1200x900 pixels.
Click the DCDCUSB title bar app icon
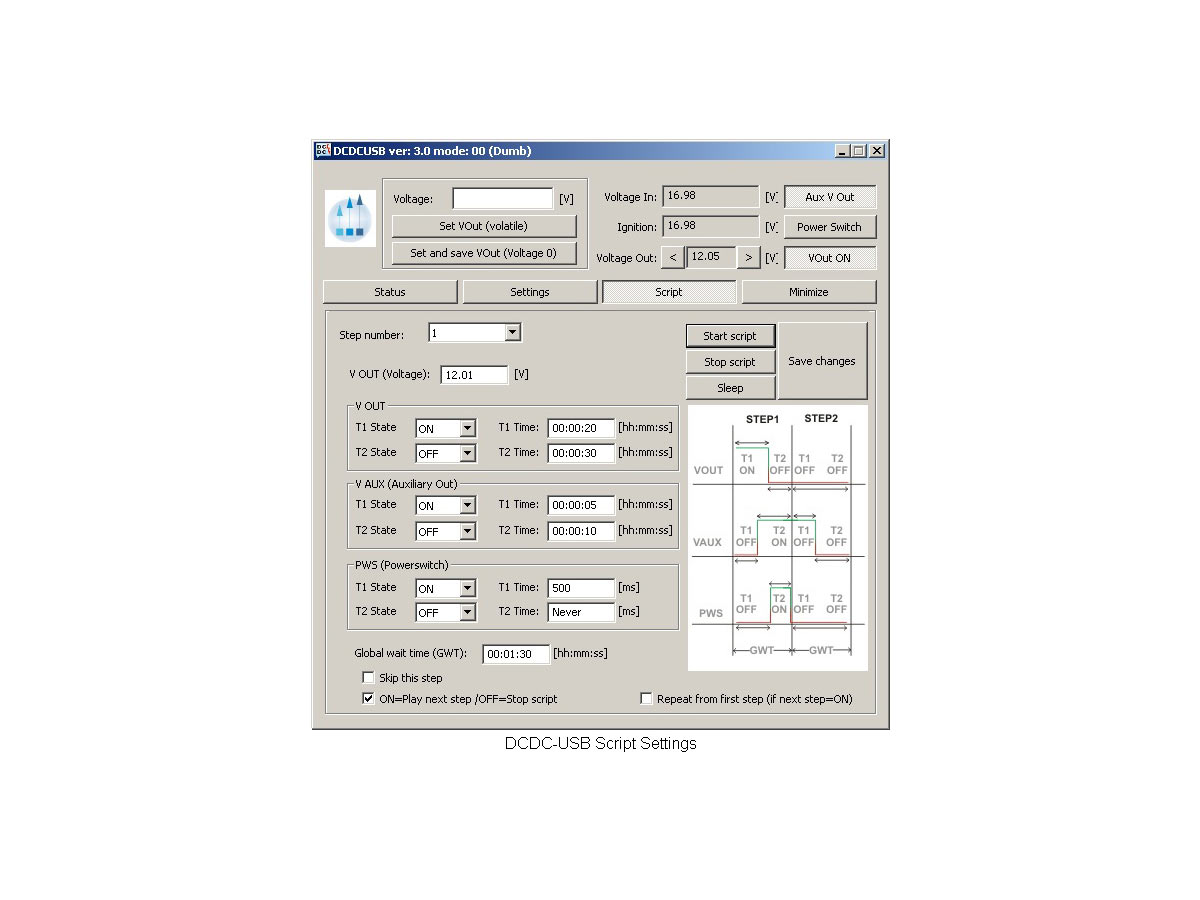pos(323,151)
